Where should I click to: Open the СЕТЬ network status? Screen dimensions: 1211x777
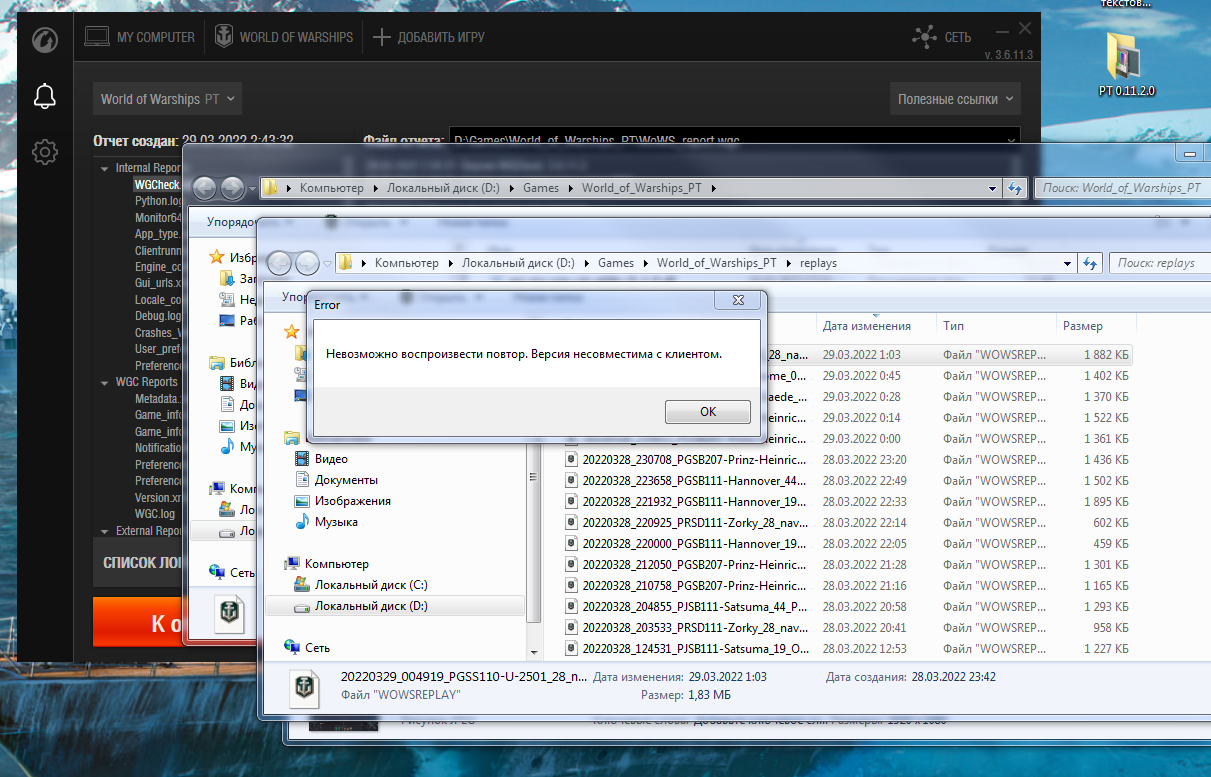coord(942,37)
